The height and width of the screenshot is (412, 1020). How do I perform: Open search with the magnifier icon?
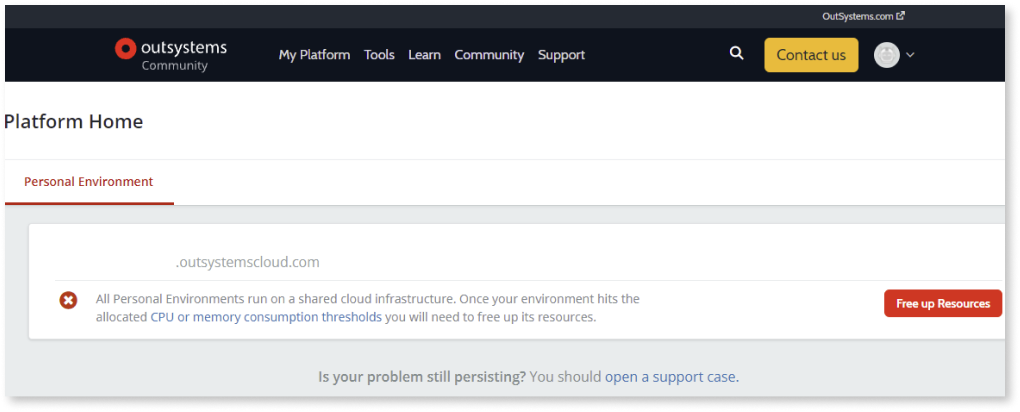coord(736,53)
